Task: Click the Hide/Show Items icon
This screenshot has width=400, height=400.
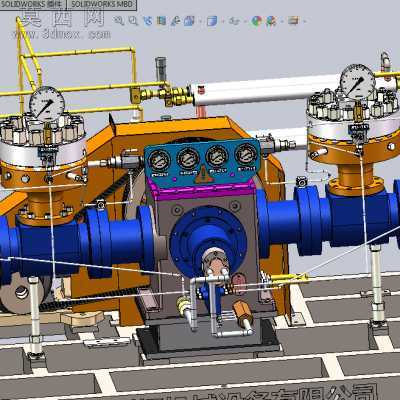Action: (235, 21)
